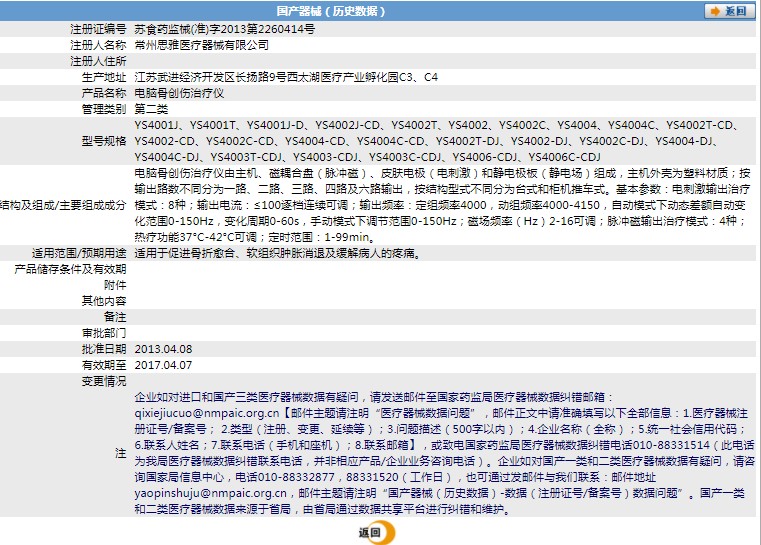
Task: Click the 其他内容 label
Action: 104,301
